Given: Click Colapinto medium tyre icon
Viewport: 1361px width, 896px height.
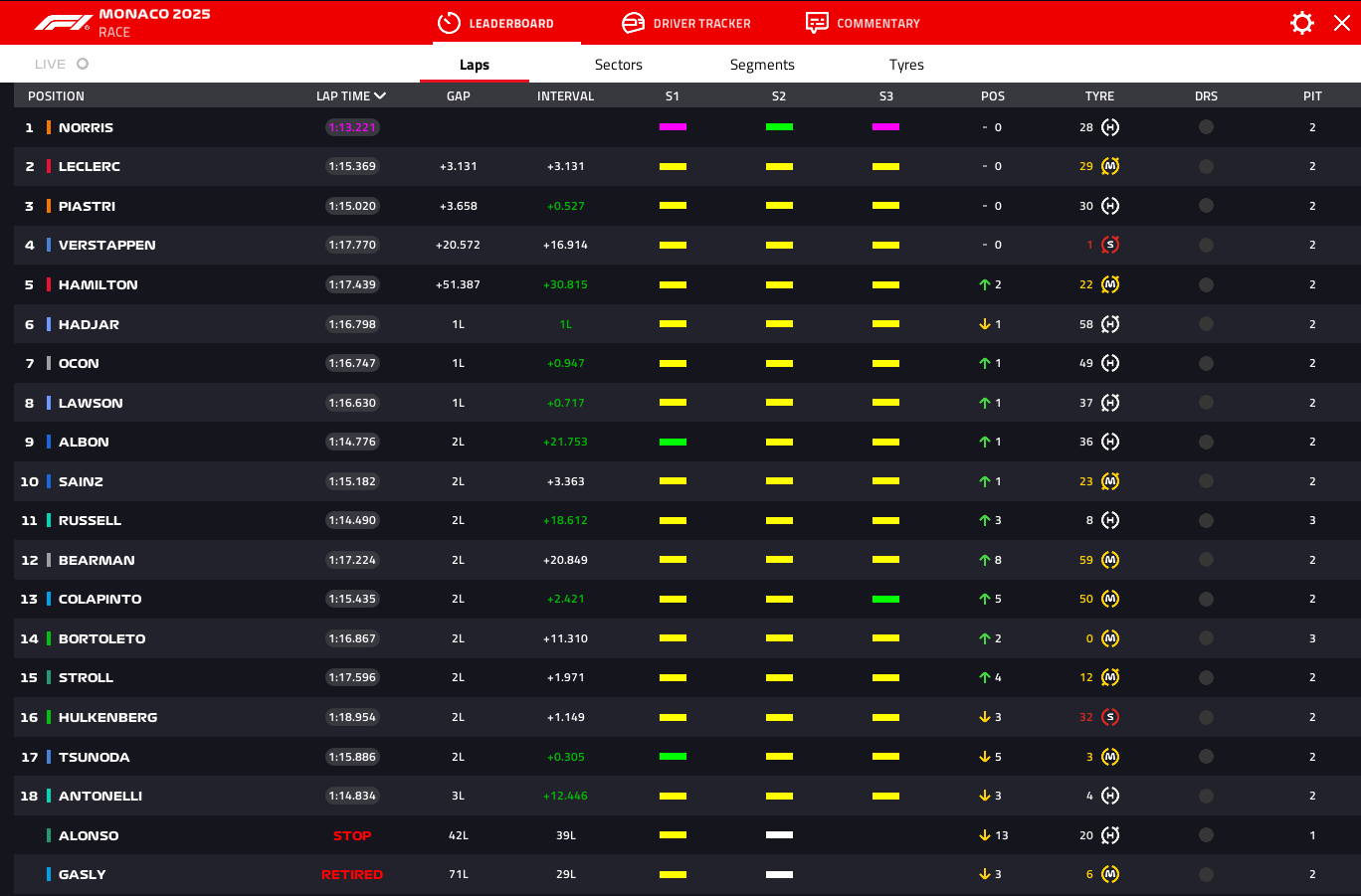Looking at the screenshot, I should click(1110, 599).
